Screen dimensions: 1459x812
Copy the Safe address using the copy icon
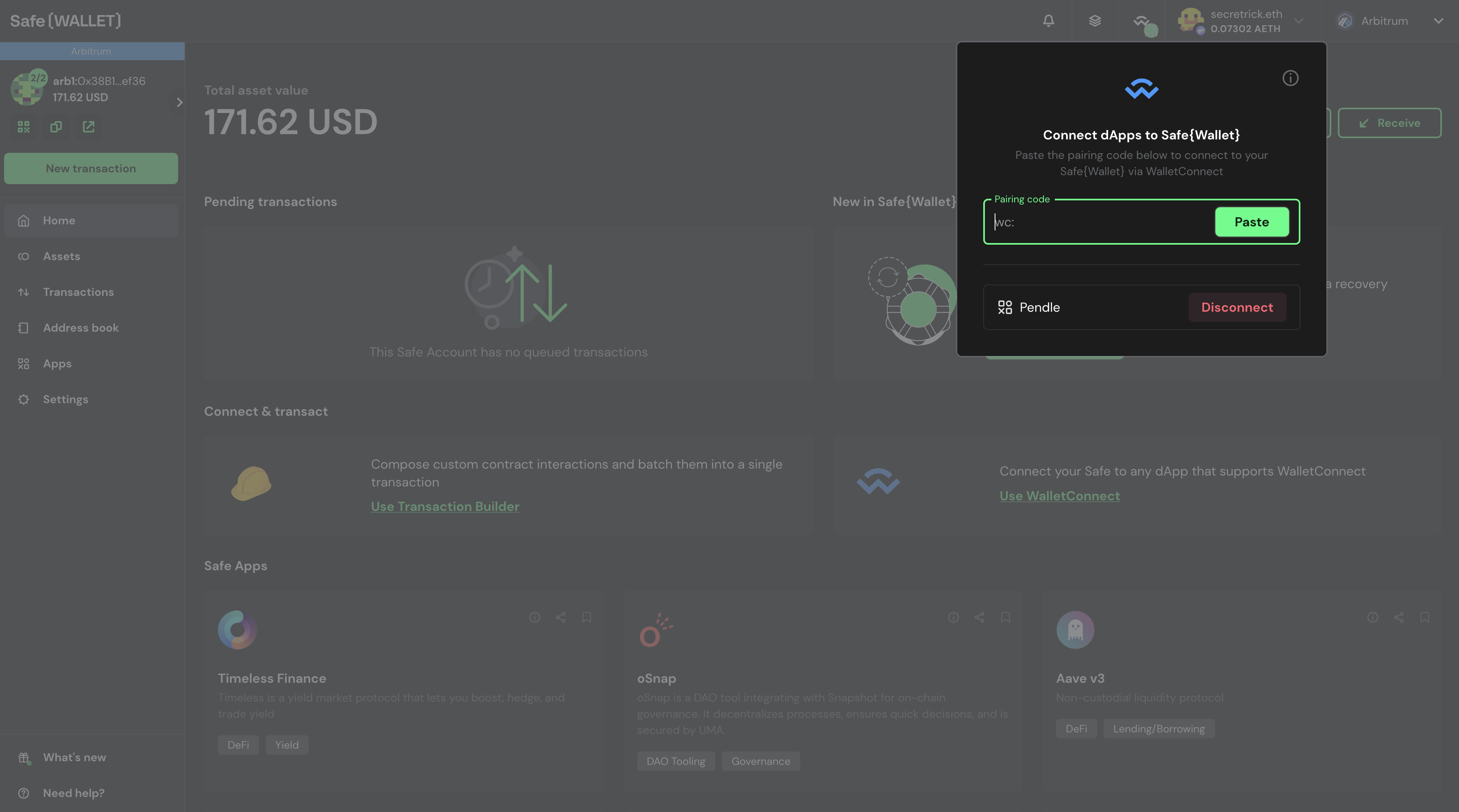[55, 127]
